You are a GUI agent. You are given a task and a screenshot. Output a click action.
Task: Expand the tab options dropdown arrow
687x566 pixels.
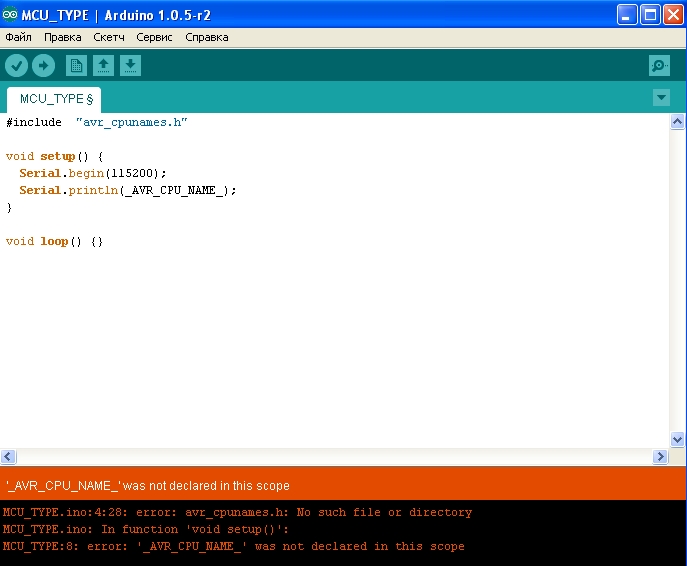tap(661, 97)
